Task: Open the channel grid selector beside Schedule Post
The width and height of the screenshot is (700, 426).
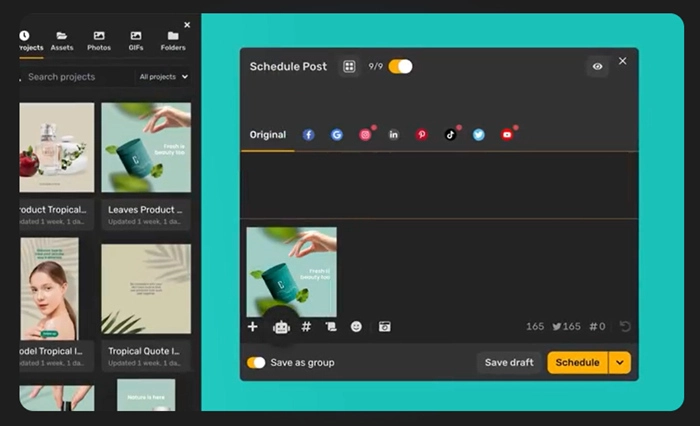Action: click(349, 67)
